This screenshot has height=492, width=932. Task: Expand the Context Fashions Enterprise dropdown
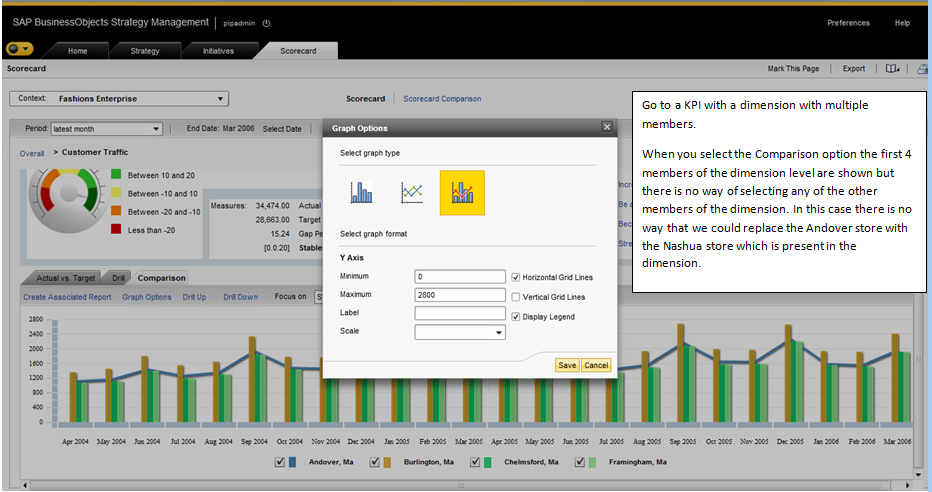click(x=119, y=99)
